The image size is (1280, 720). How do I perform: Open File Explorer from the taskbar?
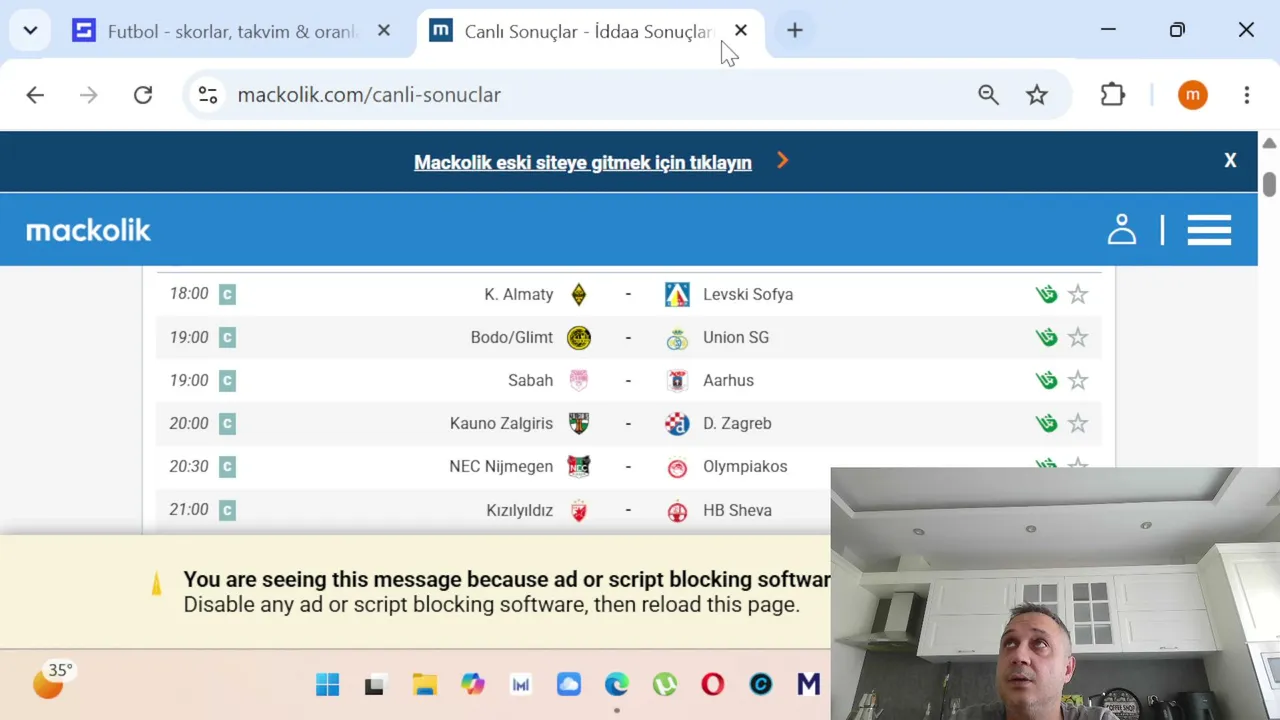(424, 685)
